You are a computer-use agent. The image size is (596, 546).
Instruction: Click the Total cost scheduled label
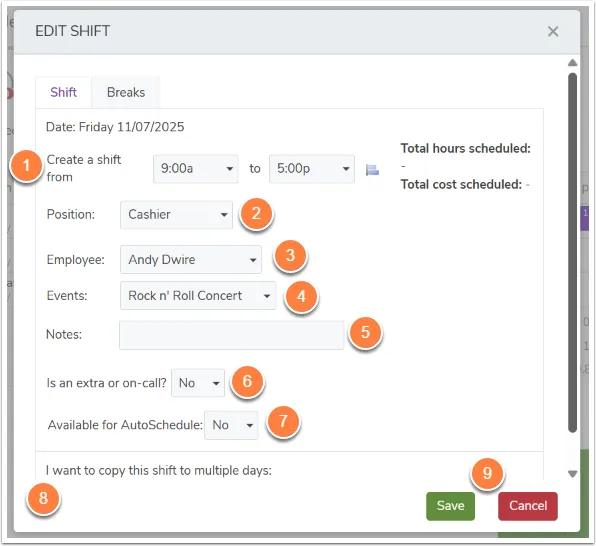point(461,184)
